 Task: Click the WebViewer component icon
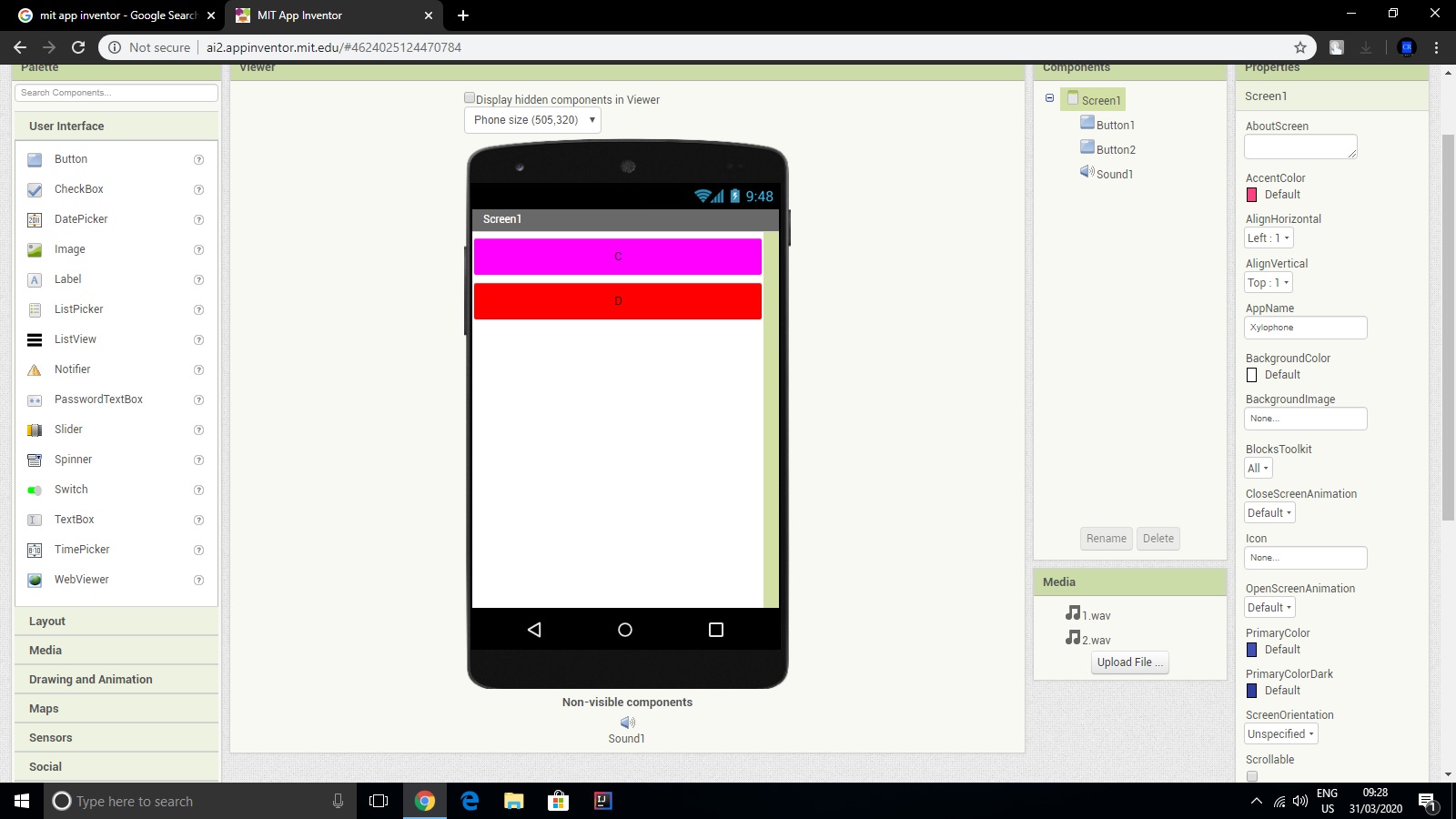tap(34, 580)
